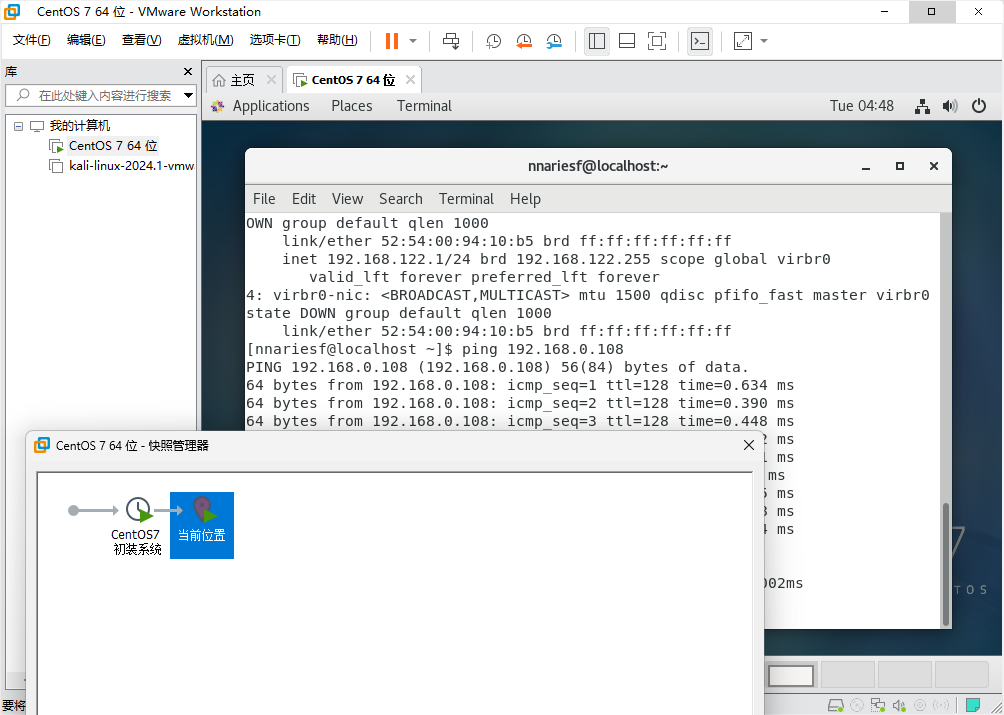
Task: Toggle the console view button
Action: [x=700, y=41]
